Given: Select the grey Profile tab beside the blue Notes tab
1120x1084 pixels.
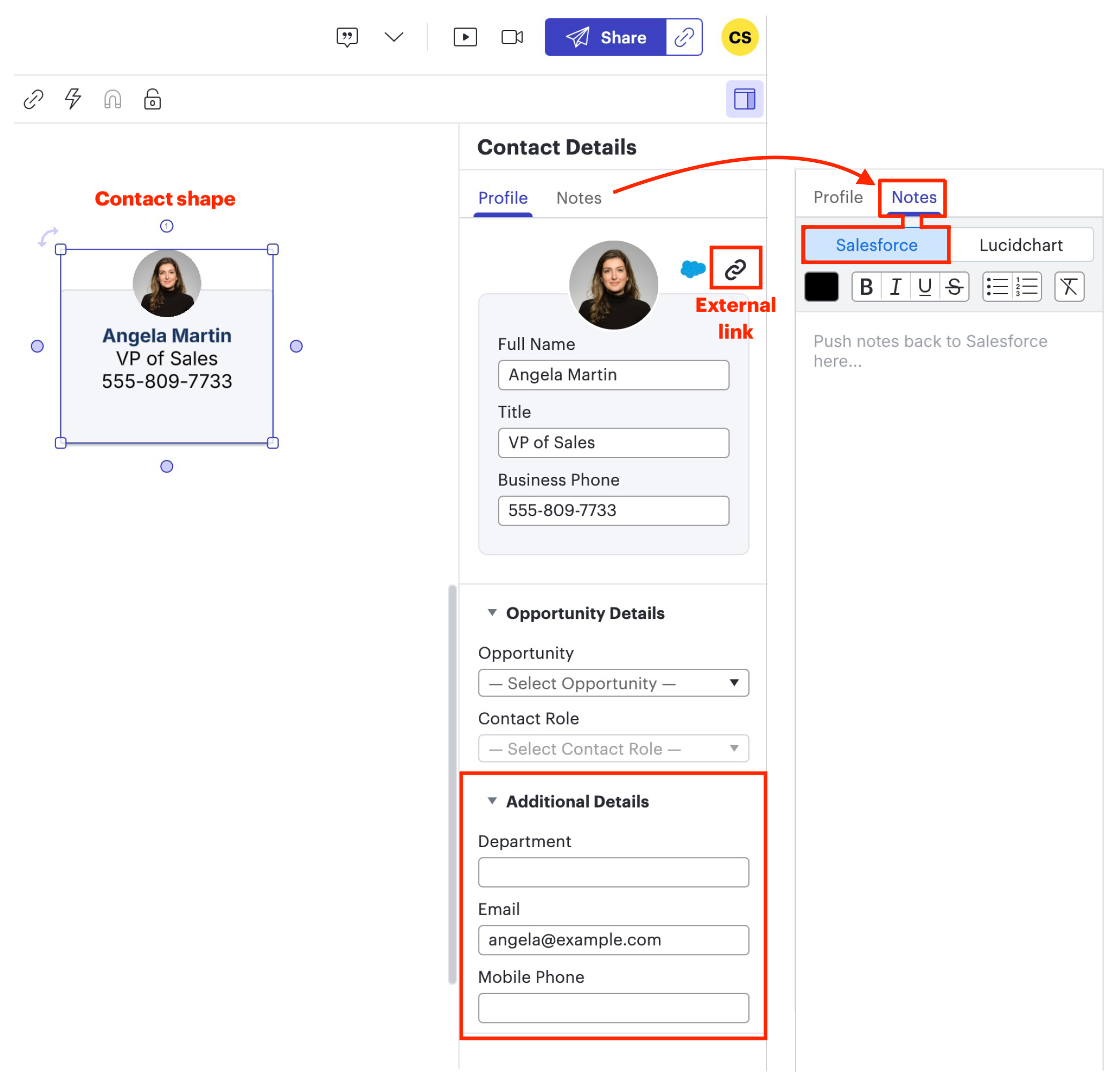Looking at the screenshot, I should point(838,197).
